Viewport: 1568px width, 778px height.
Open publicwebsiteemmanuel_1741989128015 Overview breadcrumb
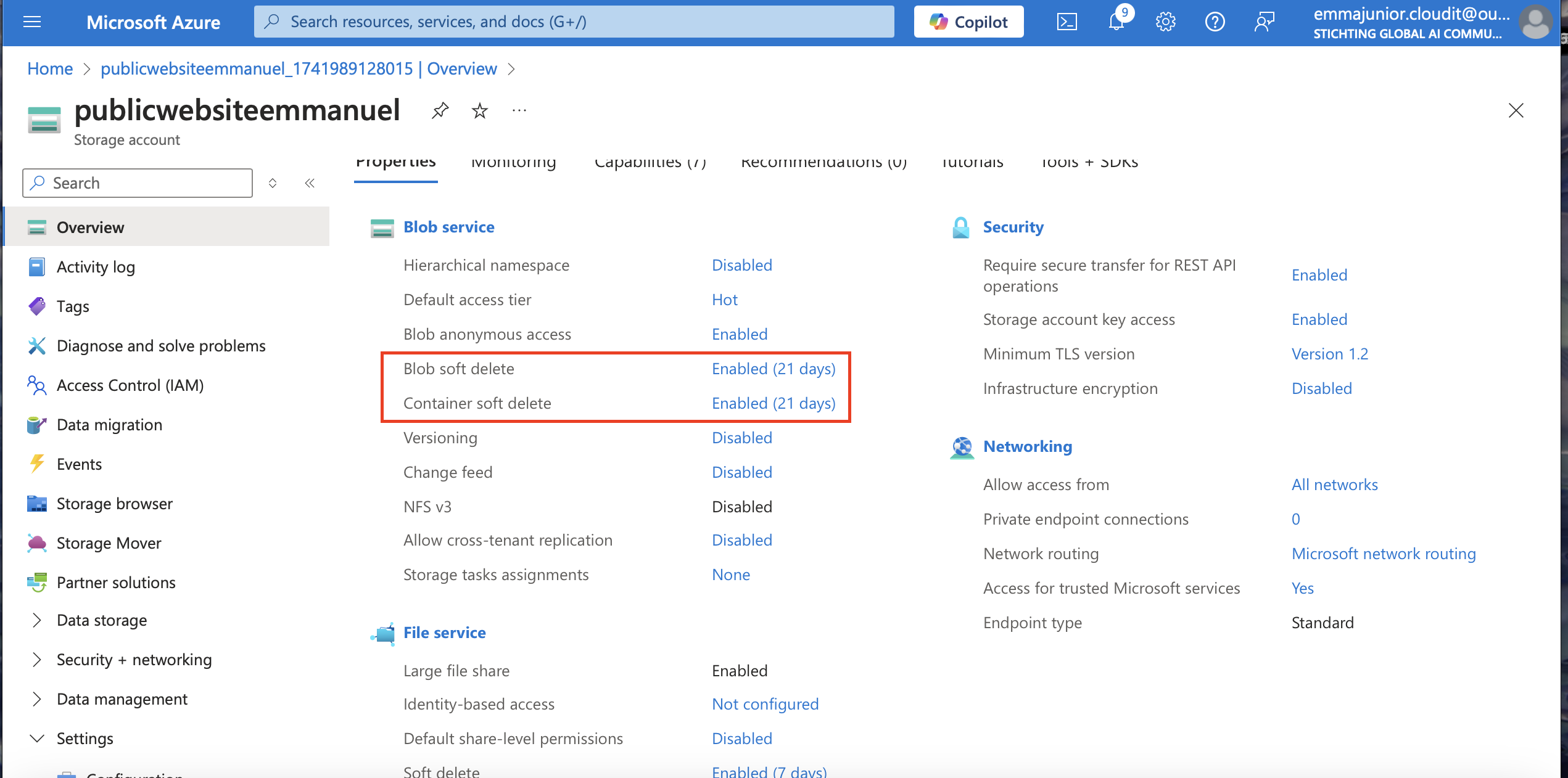(x=299, y=68)
